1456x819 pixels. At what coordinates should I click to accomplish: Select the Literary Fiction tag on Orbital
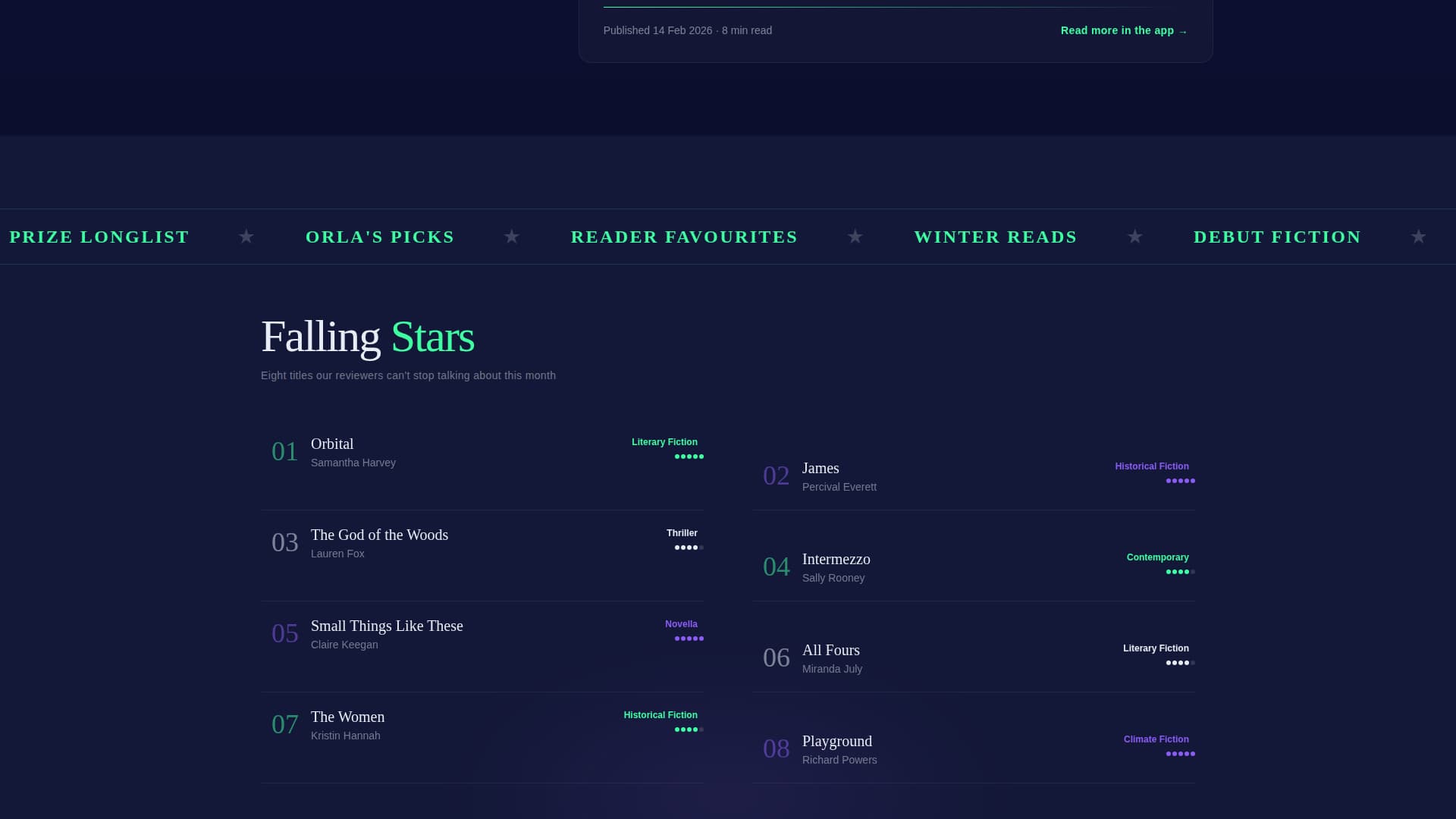click(664, 442)
